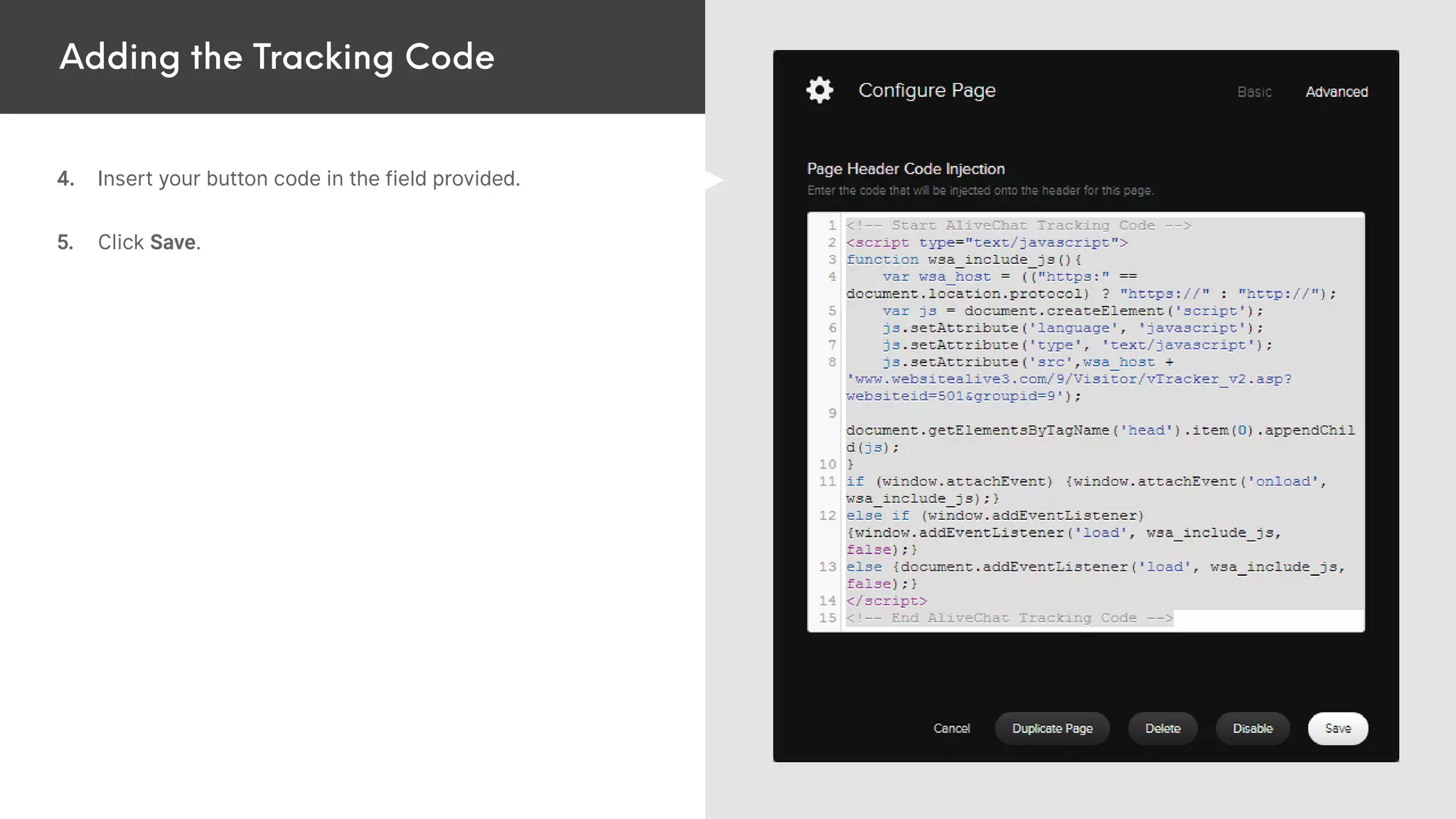Click line number 15 in the gutter
The height and width of the screenshot is (819, 1456).
(828, 618)
